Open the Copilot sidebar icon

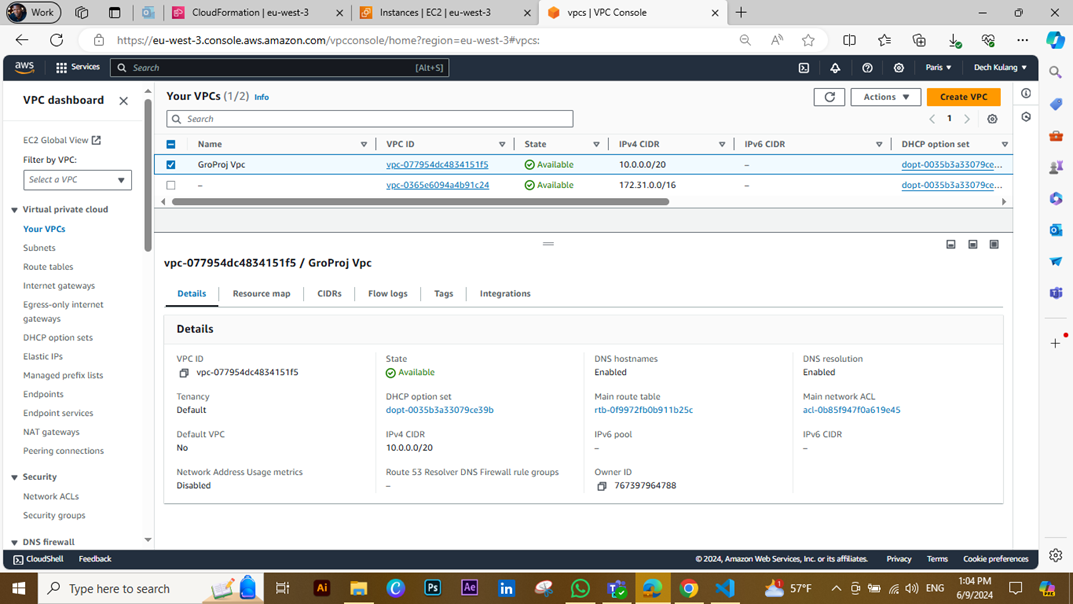click(1055, 40)
